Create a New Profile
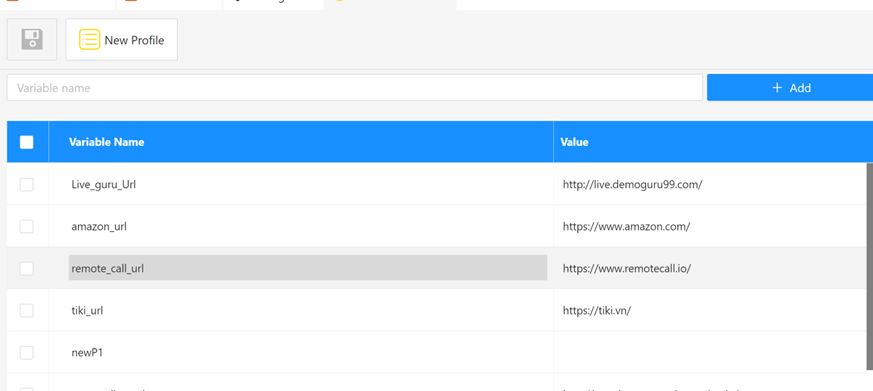 tap(121, 40)
